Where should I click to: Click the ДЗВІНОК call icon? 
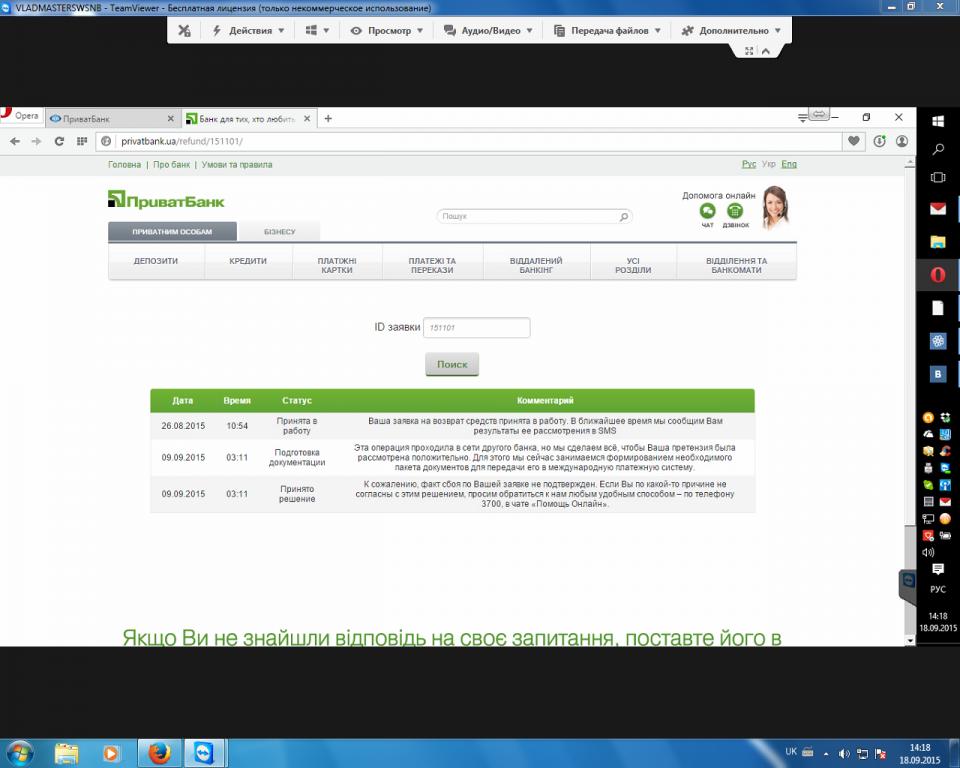735,212
